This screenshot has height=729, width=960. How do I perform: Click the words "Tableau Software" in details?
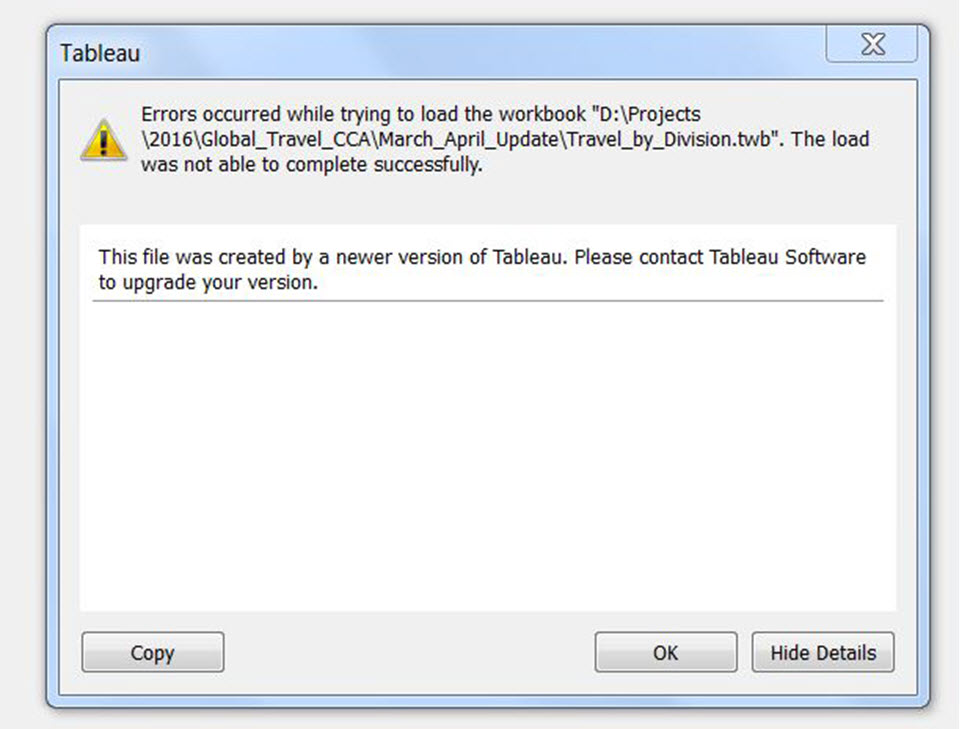(x=788, y=257)
